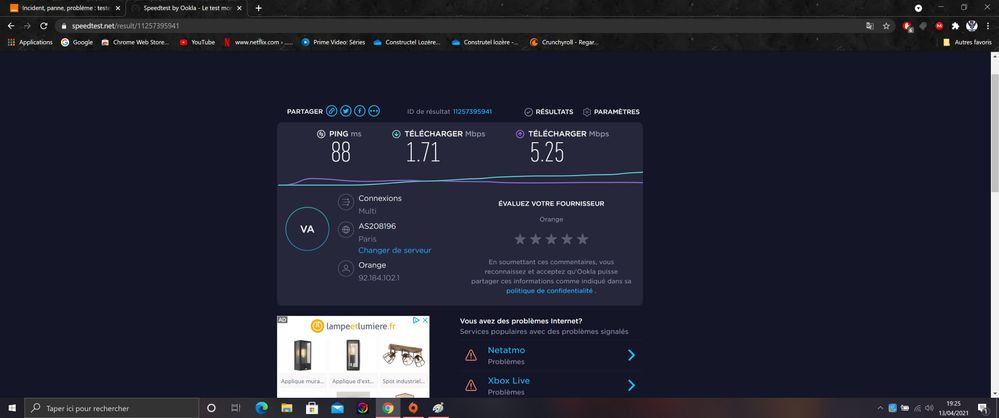Expand Xbox Live chevron arrow
Image resolution: width=999 pixels, height=418 pixels.
[631, 385]
